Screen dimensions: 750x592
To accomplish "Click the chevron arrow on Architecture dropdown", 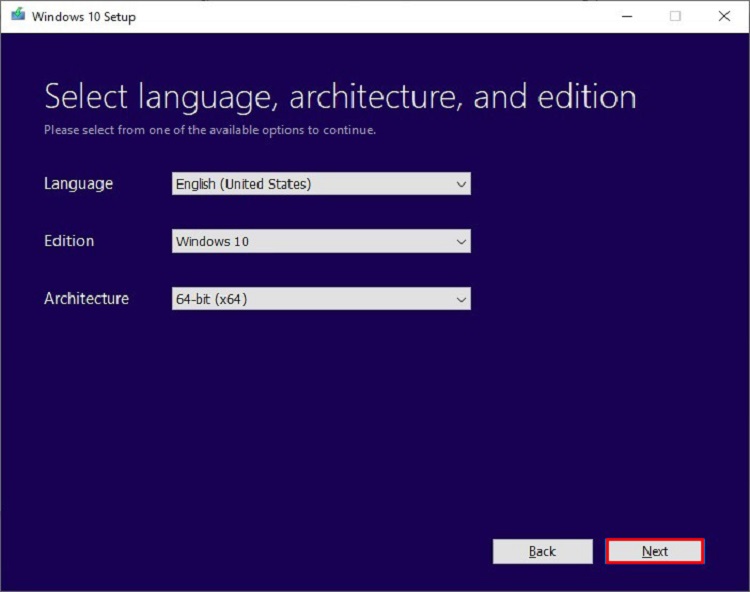I will pyautogui.click(x=460, y=298).
